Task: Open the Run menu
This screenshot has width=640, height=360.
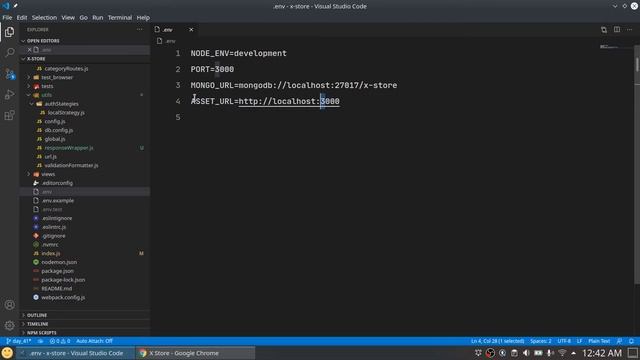Action: click(98, 18)
